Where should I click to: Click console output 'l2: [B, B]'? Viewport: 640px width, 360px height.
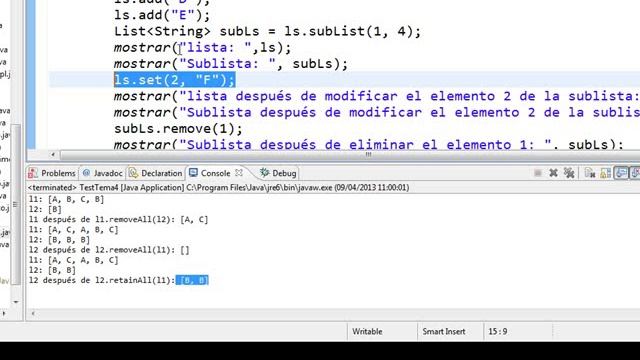click(52, 270)
